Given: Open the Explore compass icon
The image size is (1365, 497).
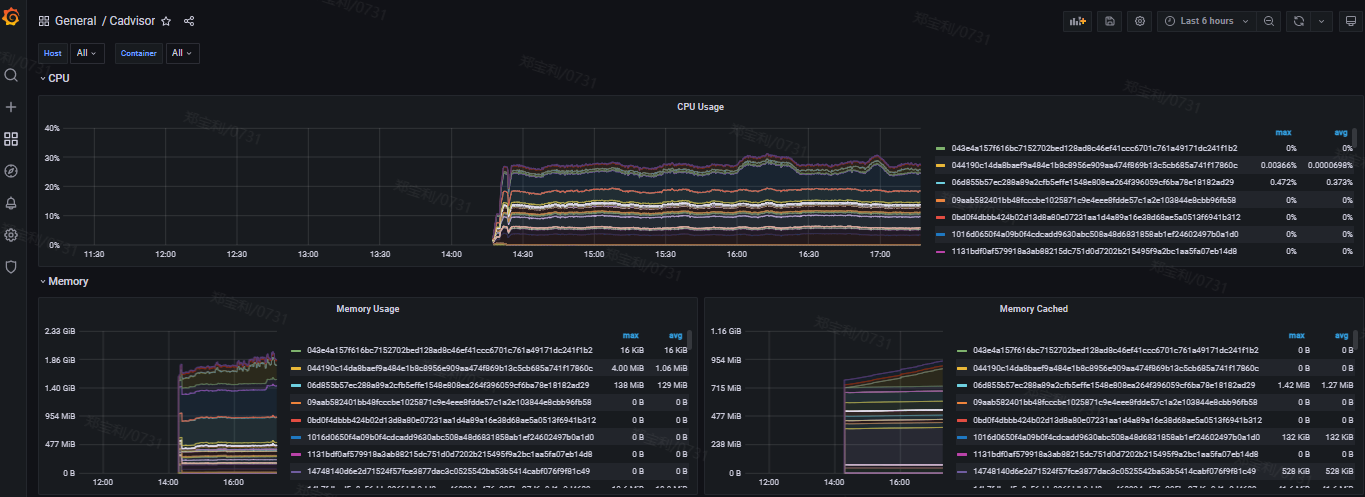Looking at the screenshot, I should click(11, 171).
